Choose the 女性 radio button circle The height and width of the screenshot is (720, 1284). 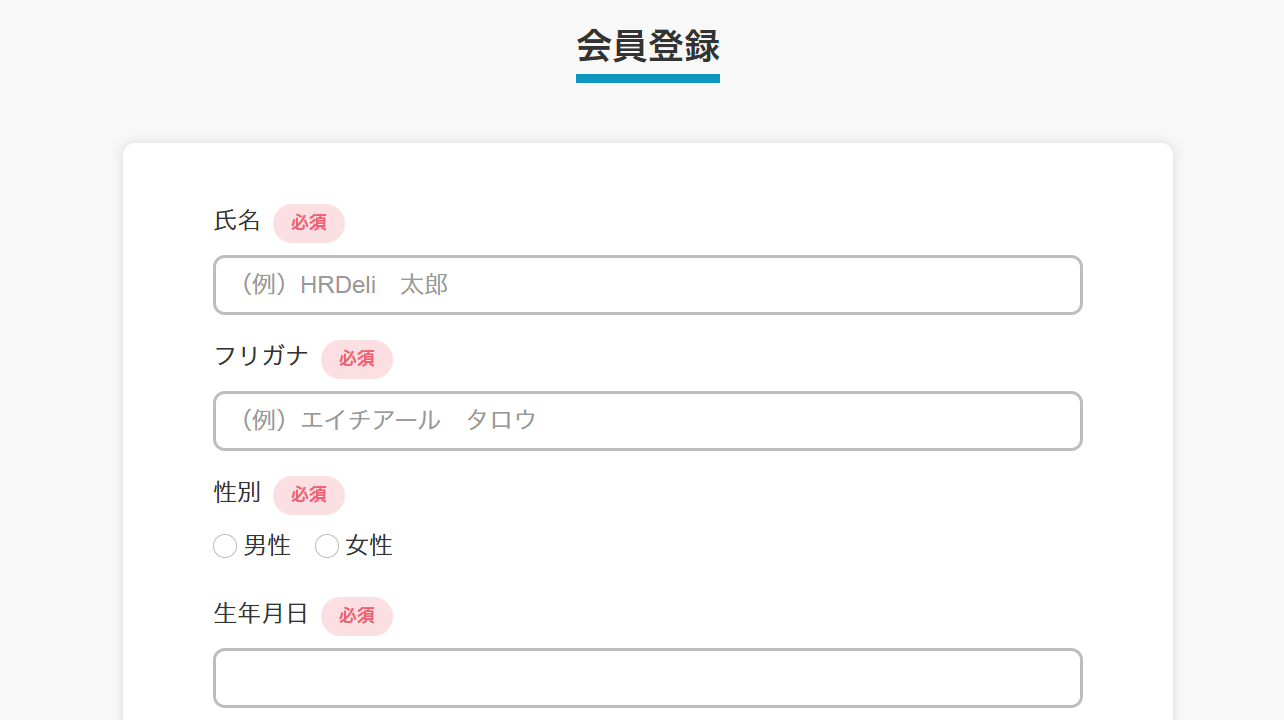327,546
